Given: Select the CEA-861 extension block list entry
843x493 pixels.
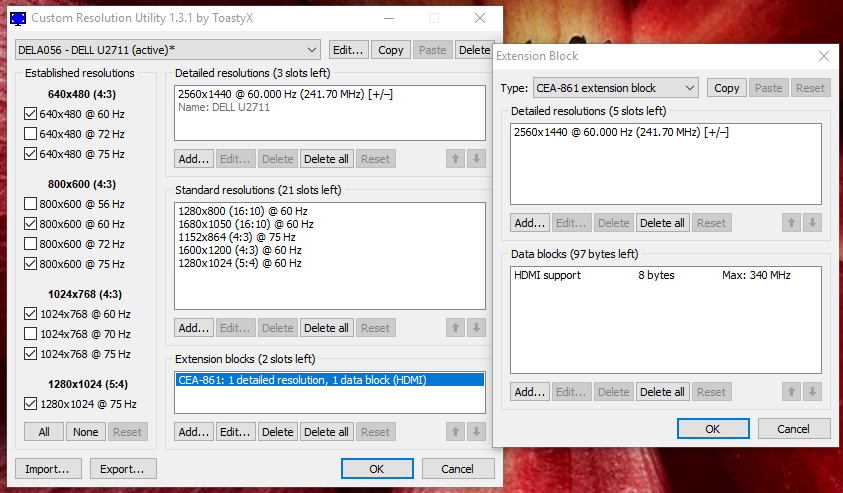Looking at the screenshot, I should [x=328, y=380].
